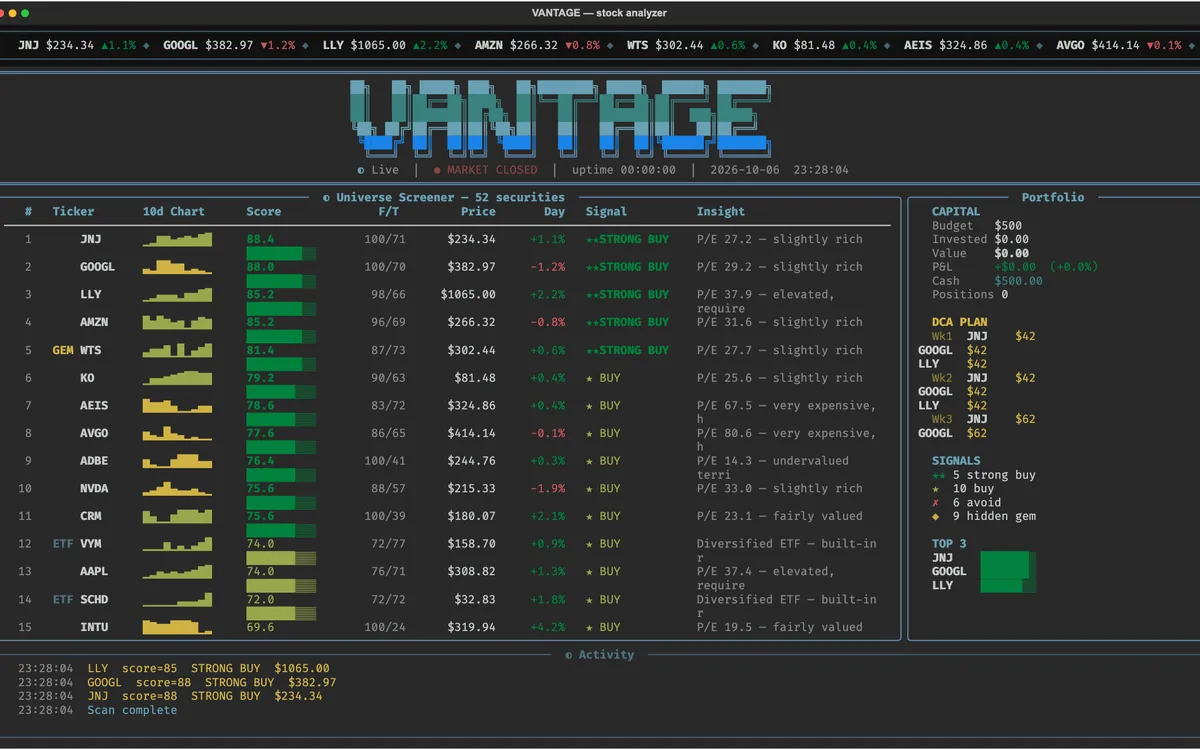1200x750 pixels.
Task: Sort by the Price column header
Action: click(478, 212)
